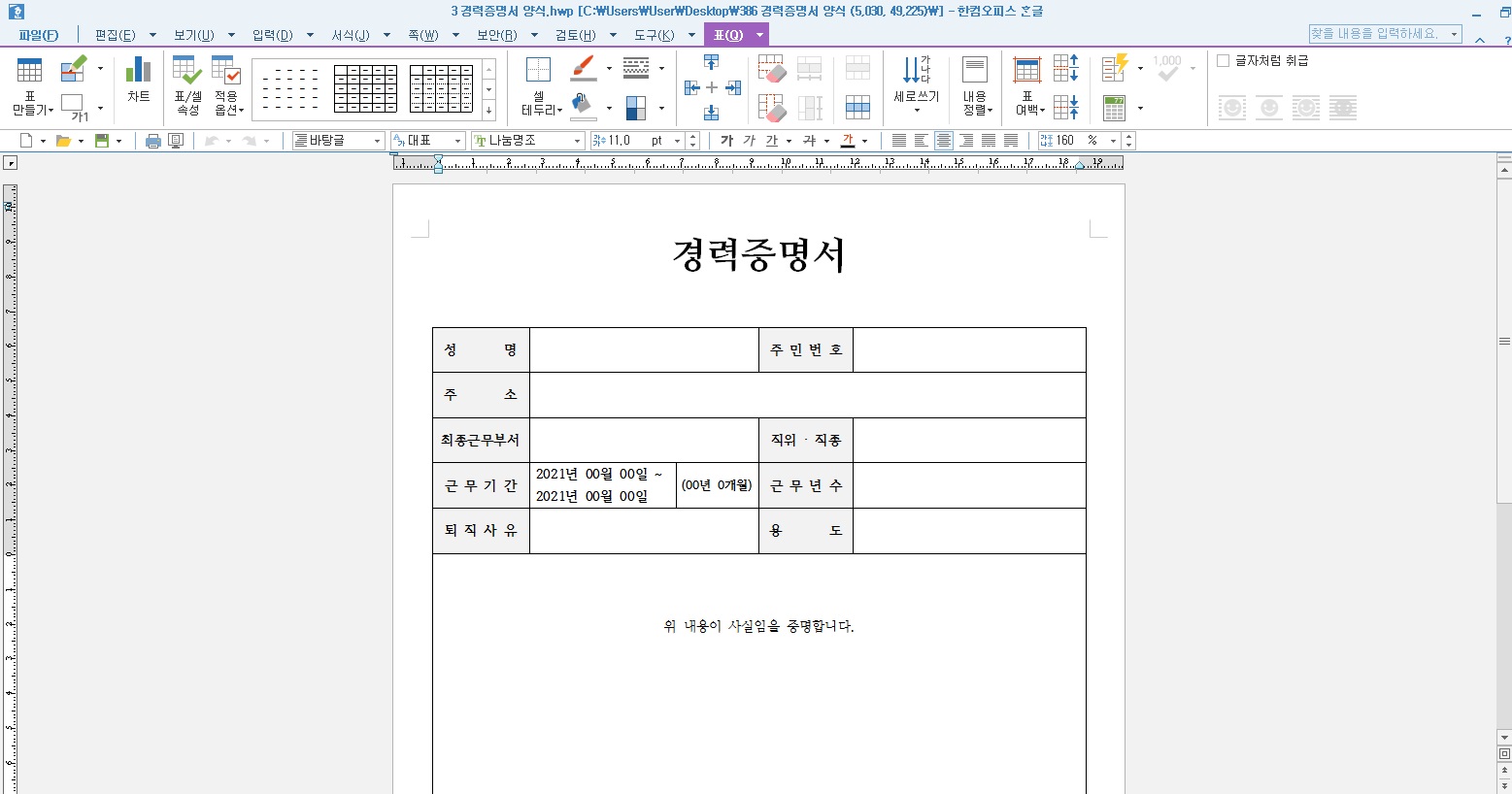Open the 파일 menu
The height and width of the screenshot is (794, 1512).
pos(38,35)
